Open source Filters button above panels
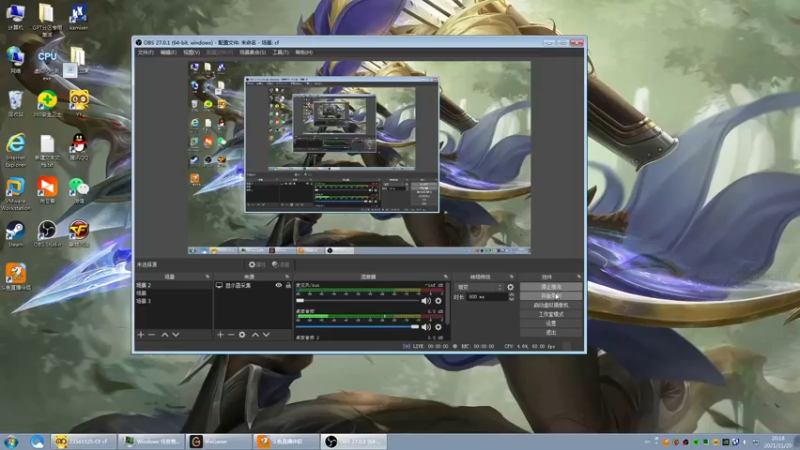 [x=281, y=264]
